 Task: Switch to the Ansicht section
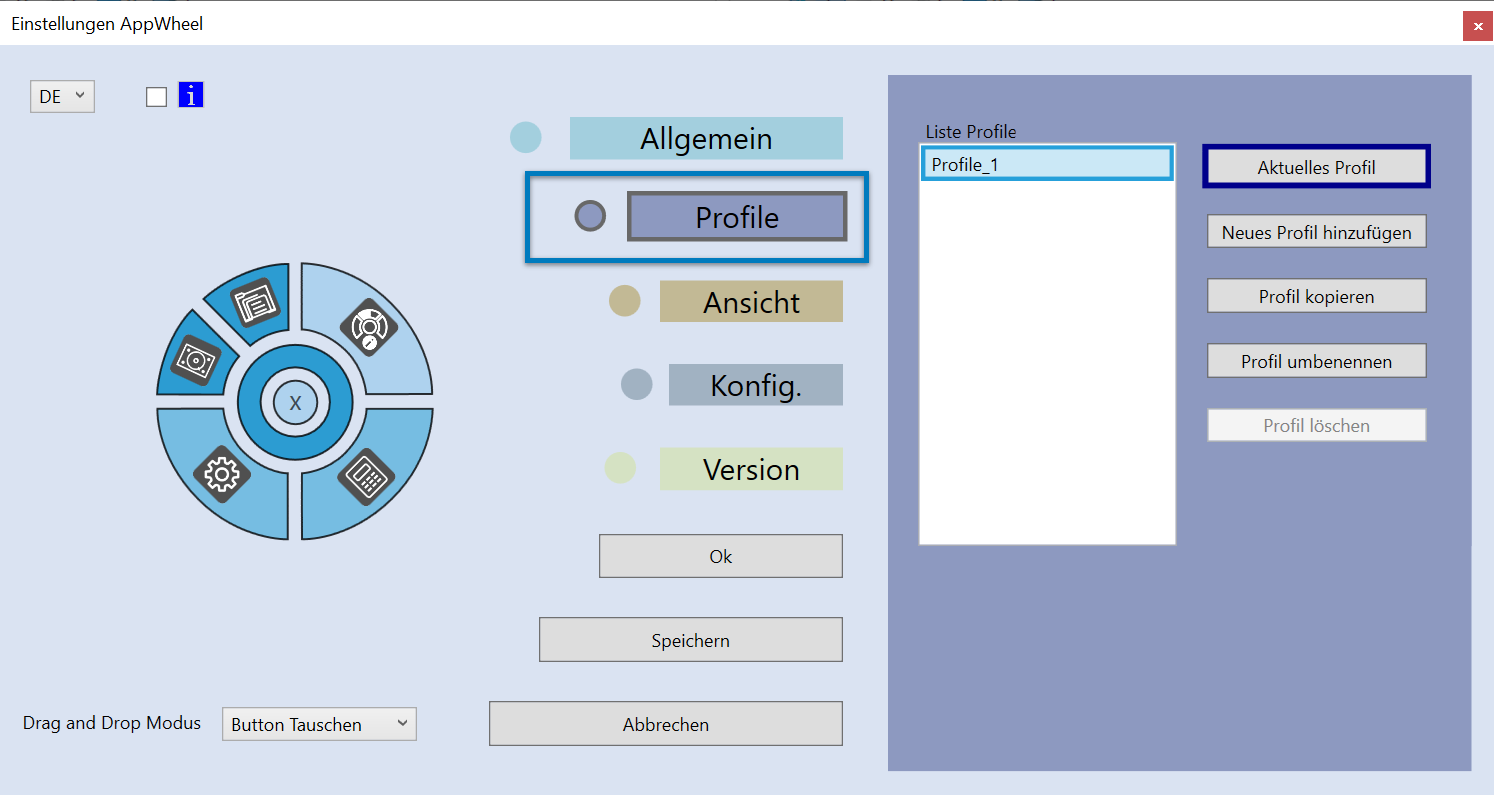(x=751, y=301)
